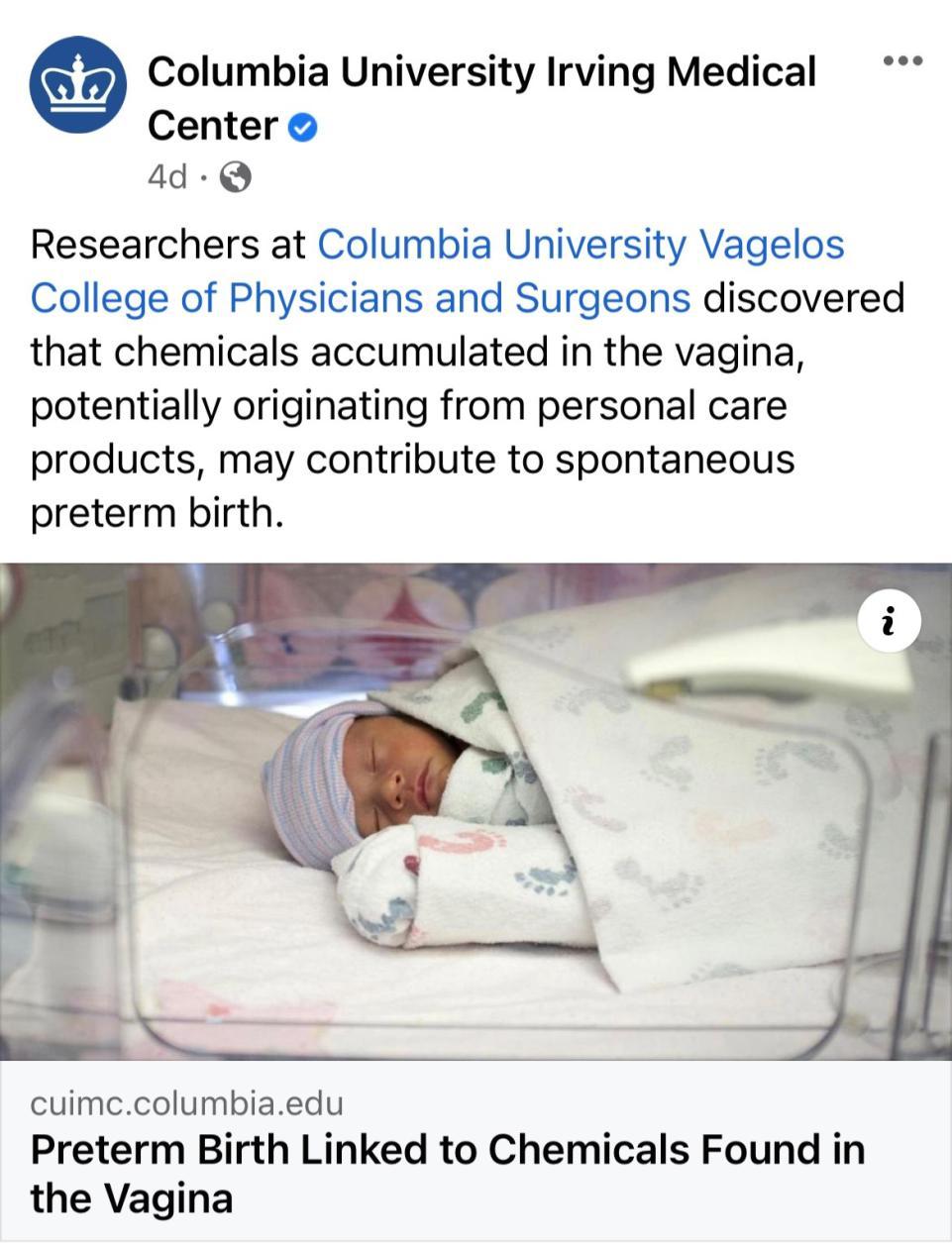Tap the word 'discovered' in post text
Image resolution: width=952 pixels, height=1248 pixels.
[803, 298]
